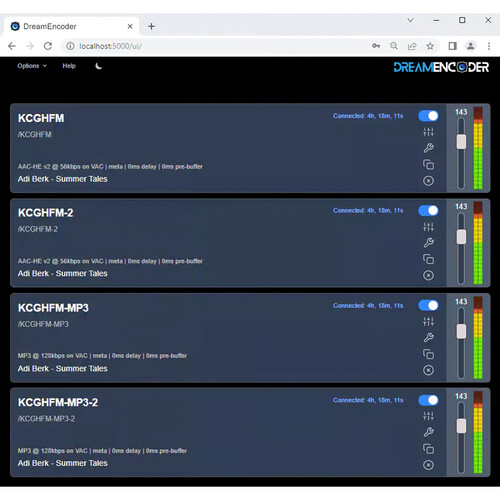Open the Help menu
500x500 pixels.
69,66
